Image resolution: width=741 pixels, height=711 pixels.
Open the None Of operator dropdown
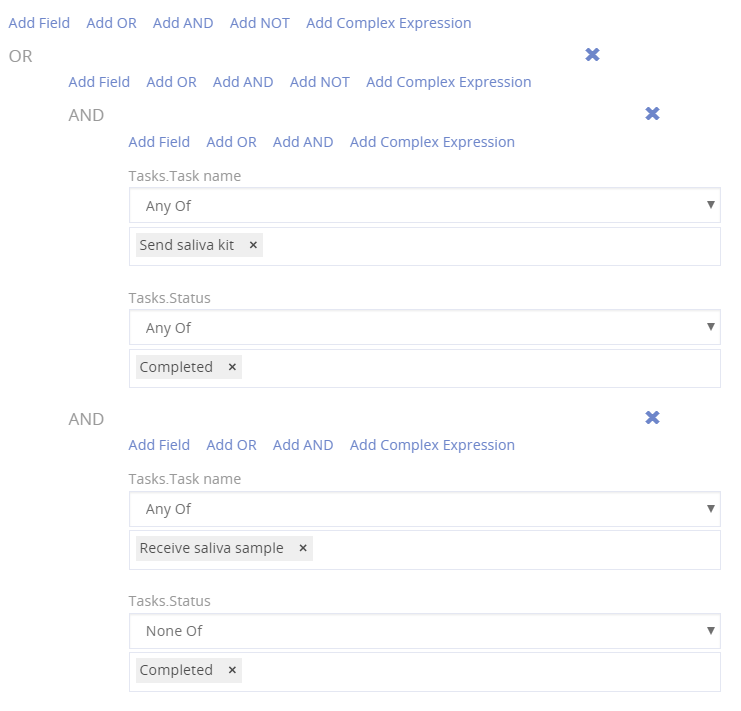click(424, 631)
